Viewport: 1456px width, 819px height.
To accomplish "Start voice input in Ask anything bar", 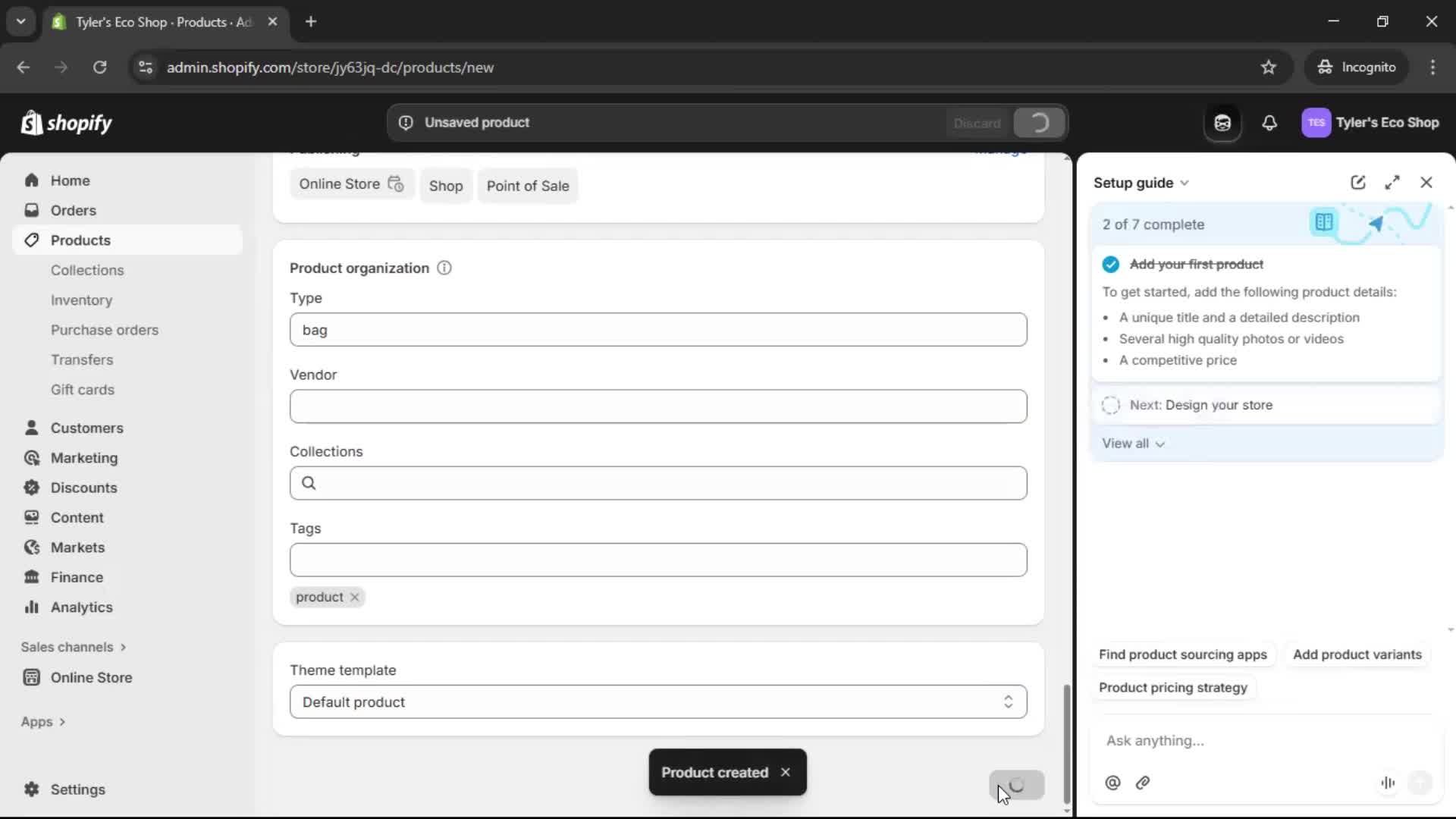I will pyautogui.click(x=1388, y=783).
